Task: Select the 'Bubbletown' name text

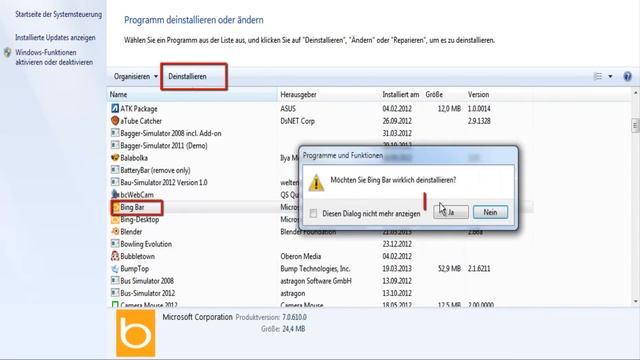Action: click(x=138, y=256)
